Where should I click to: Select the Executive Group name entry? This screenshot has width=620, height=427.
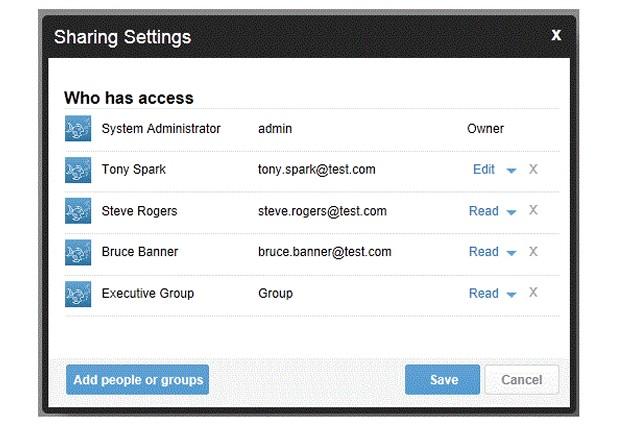click(148, 293)
